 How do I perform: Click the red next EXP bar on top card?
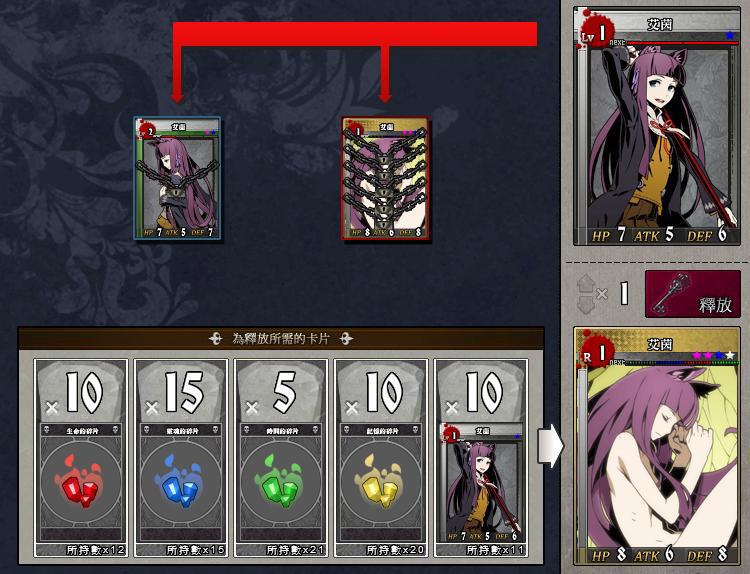point(683,43)
